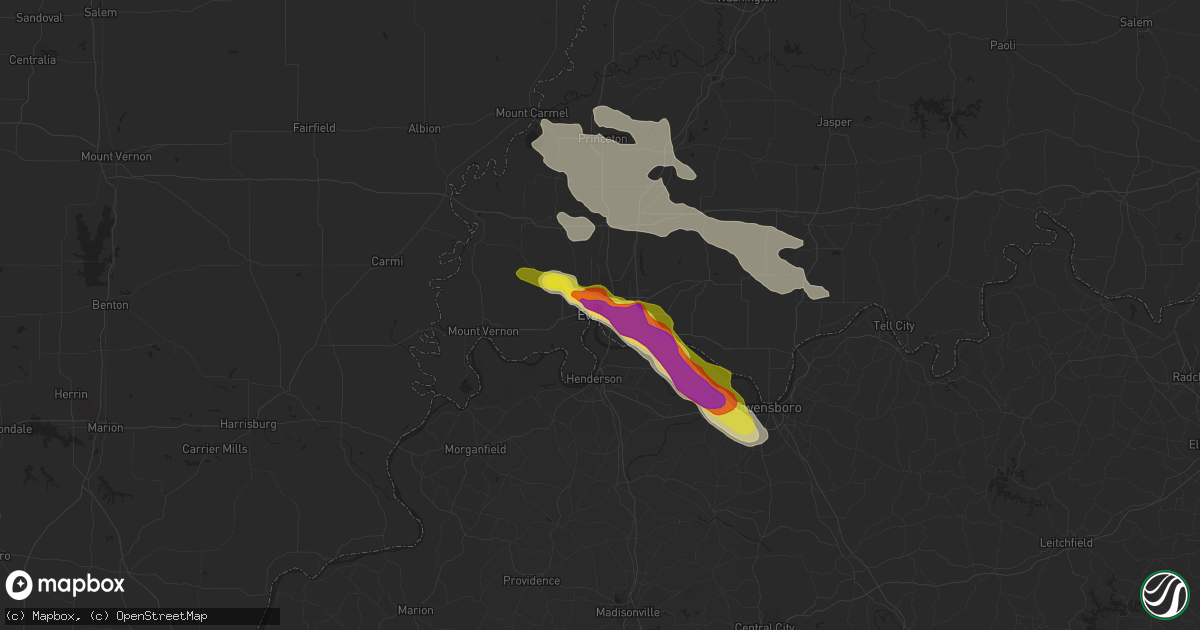Click the Princeton city label
Viewport: 1200px width, 630px height.
[x=603, y=139]
